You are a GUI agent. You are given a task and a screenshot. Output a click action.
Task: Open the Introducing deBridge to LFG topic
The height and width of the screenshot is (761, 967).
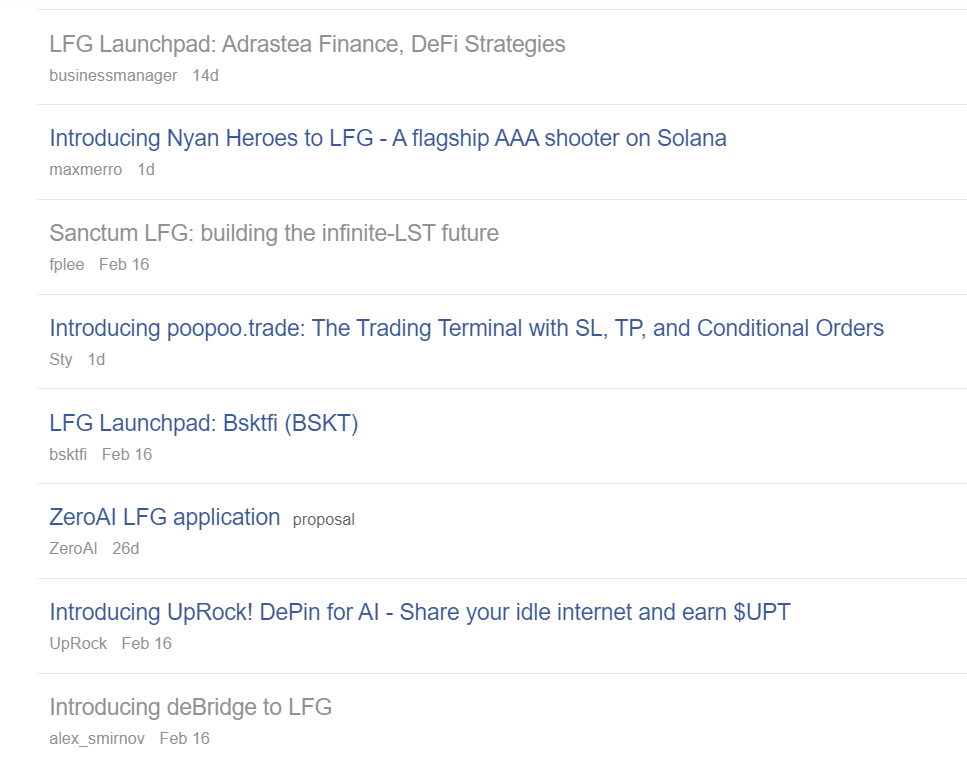point(190,707)
